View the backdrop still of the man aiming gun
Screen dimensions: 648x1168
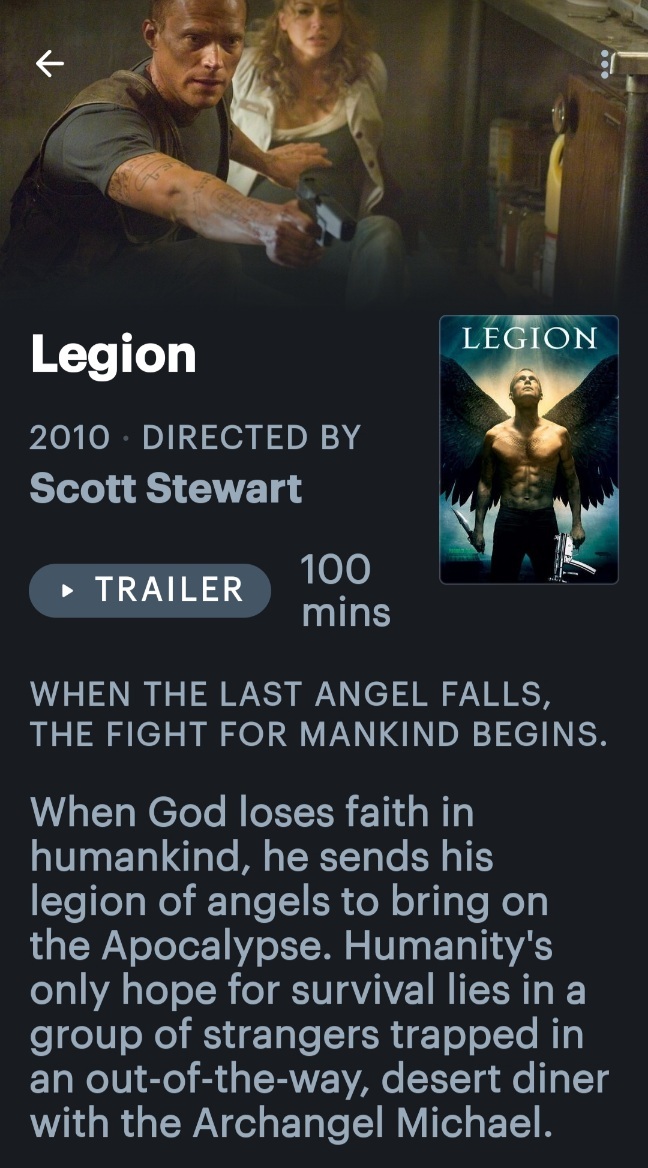(x=324, y=149)
